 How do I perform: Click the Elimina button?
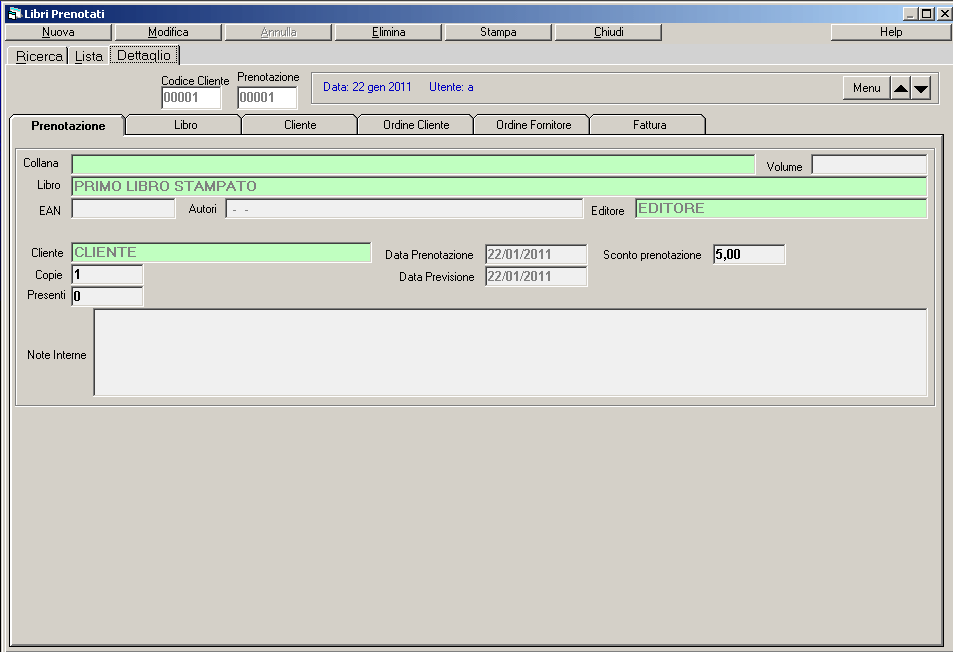388,32
